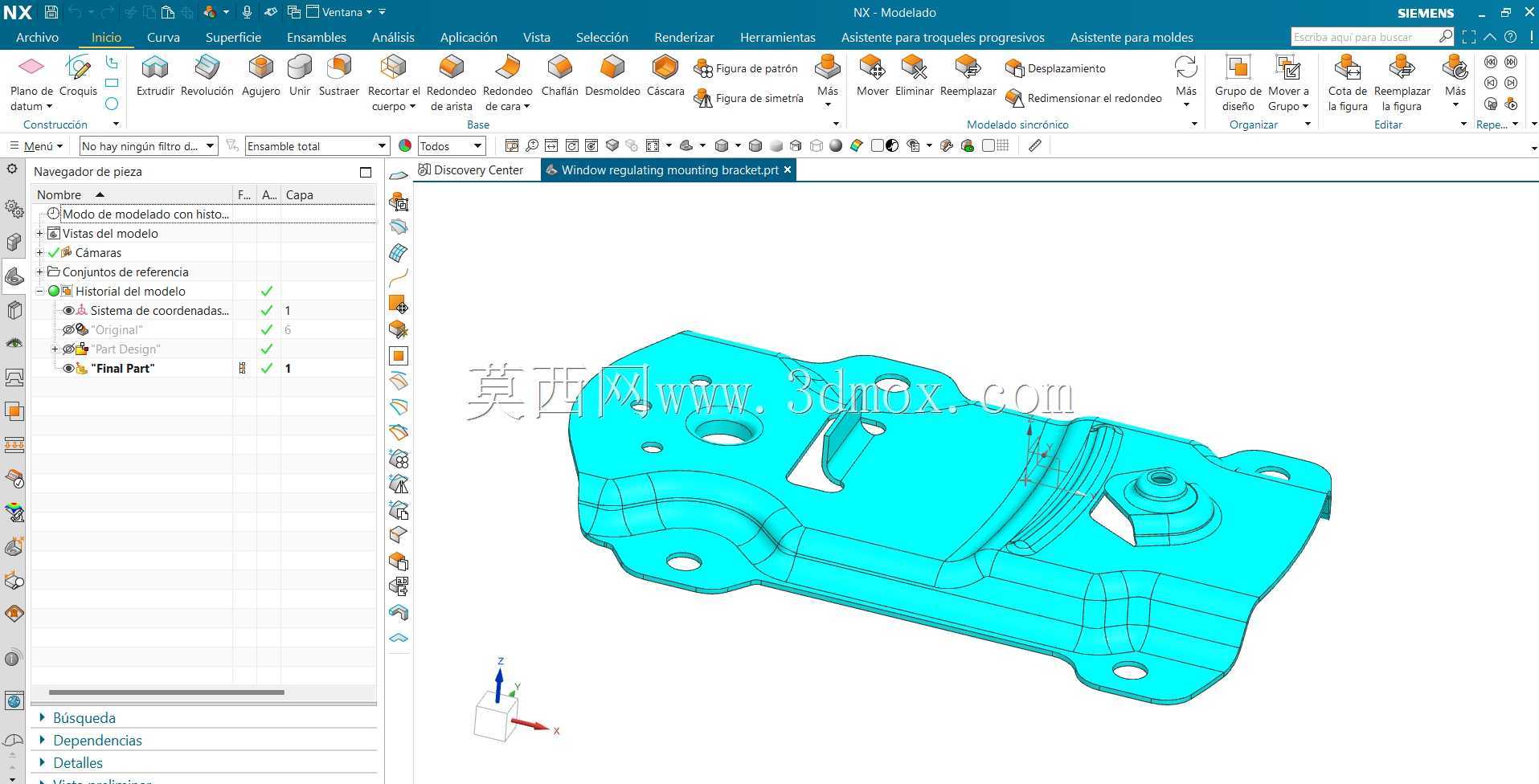The image size is (1539, 784).
Task: Show the hidden Original body
Action: (x=68, y=330)
